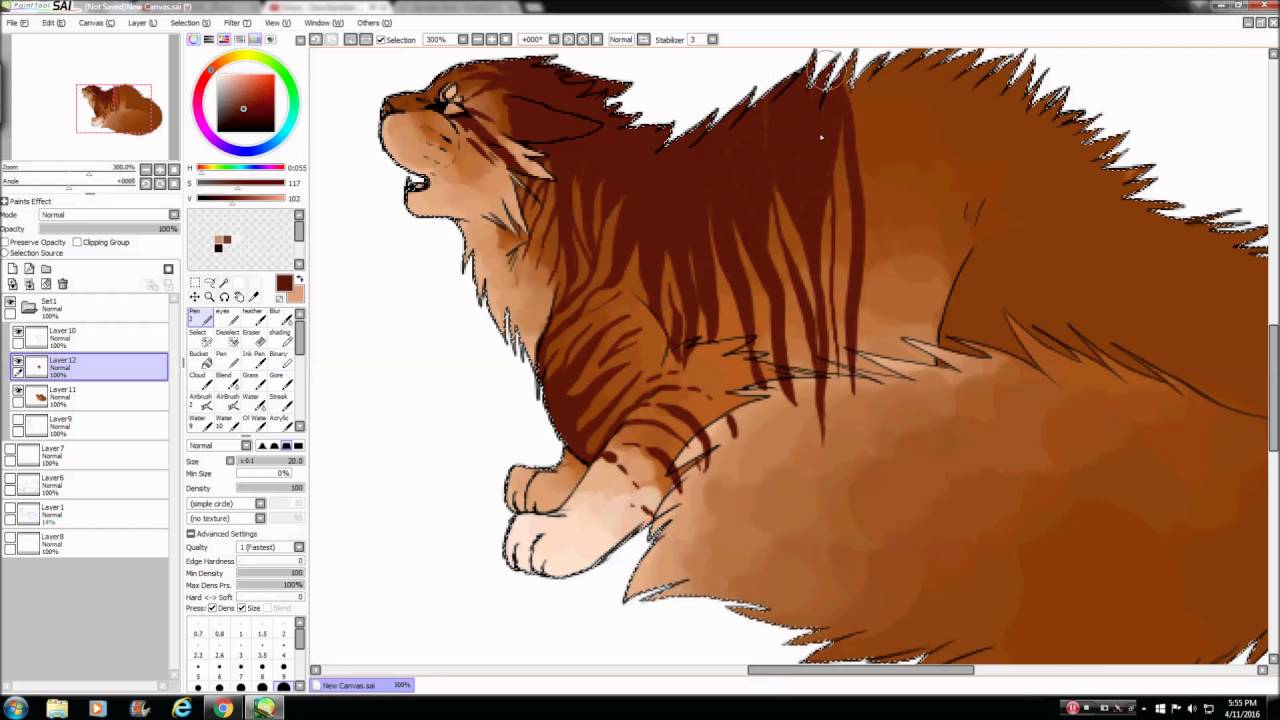Open the Stabilizer value dropdown

pyautogui.click(x=712, y=39)
